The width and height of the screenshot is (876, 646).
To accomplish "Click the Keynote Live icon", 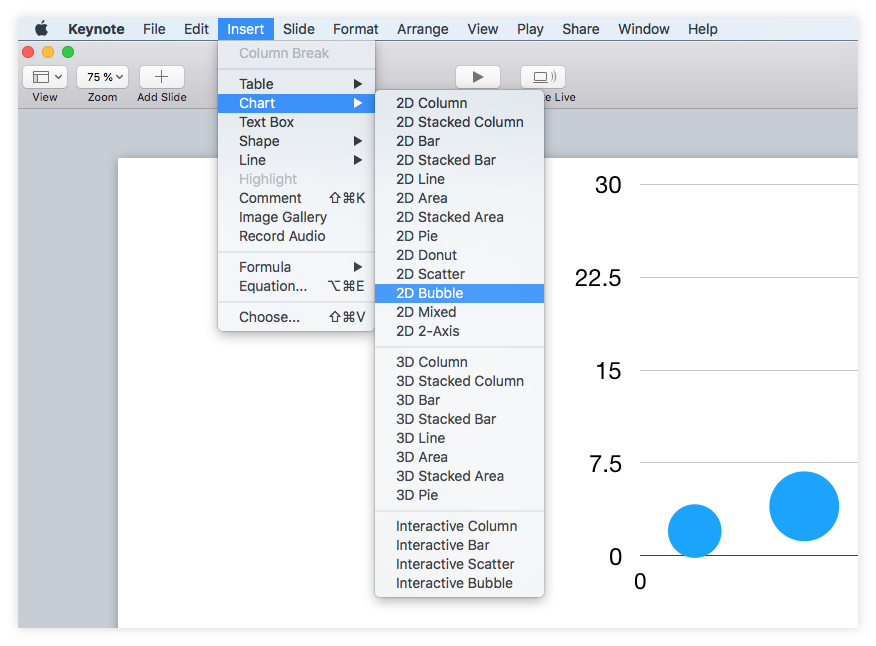I will 541,76.
